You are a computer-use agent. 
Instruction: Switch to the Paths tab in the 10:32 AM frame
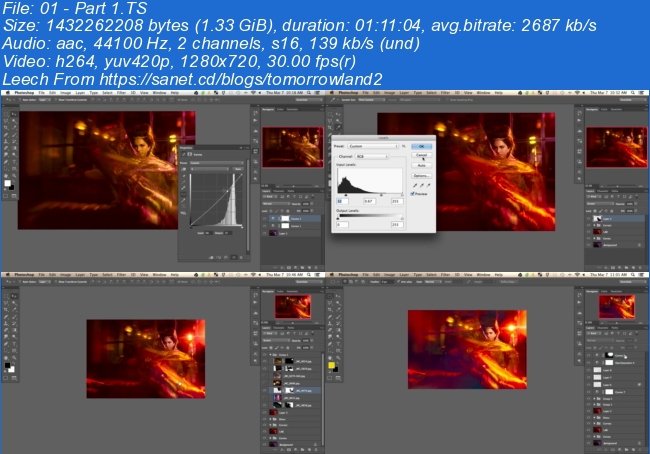click(614, 191)
